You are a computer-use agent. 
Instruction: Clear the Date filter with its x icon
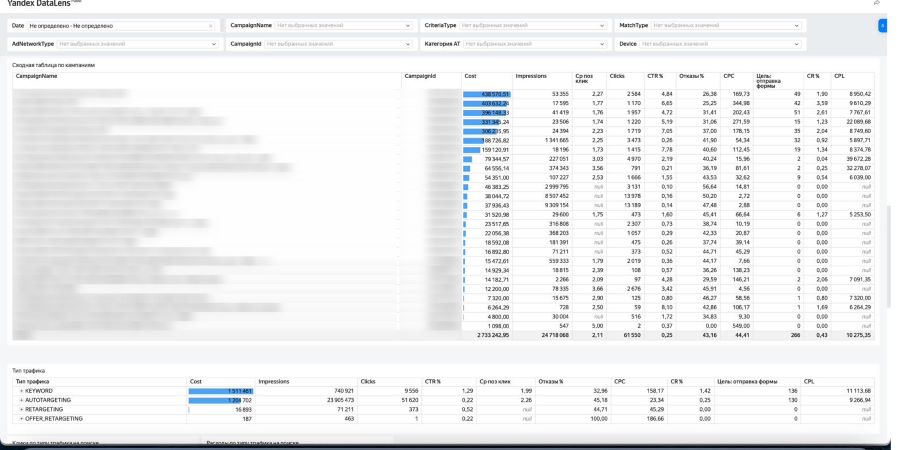[x=210, y=26]
